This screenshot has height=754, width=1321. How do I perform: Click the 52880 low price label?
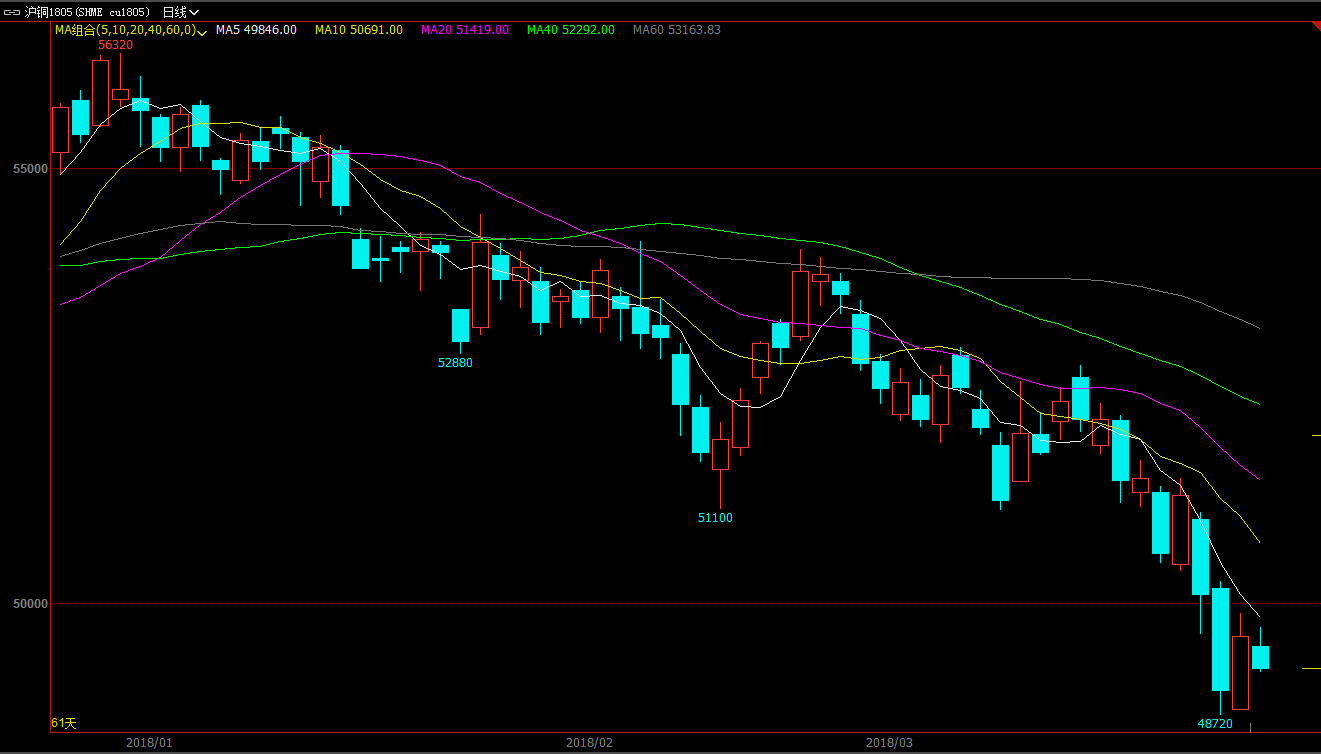coord(455,363)
